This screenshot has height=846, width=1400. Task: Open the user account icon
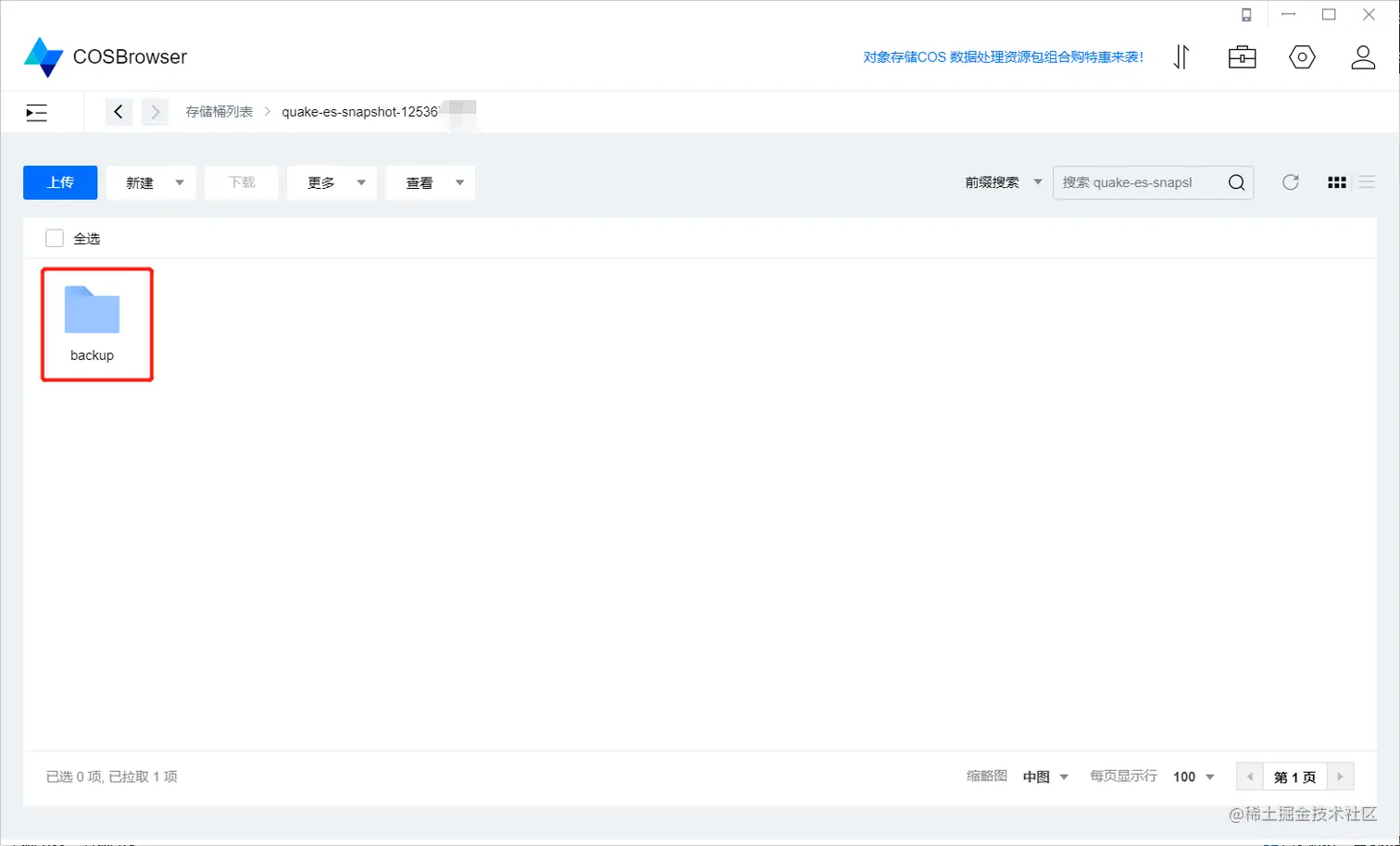[1362, 56]
